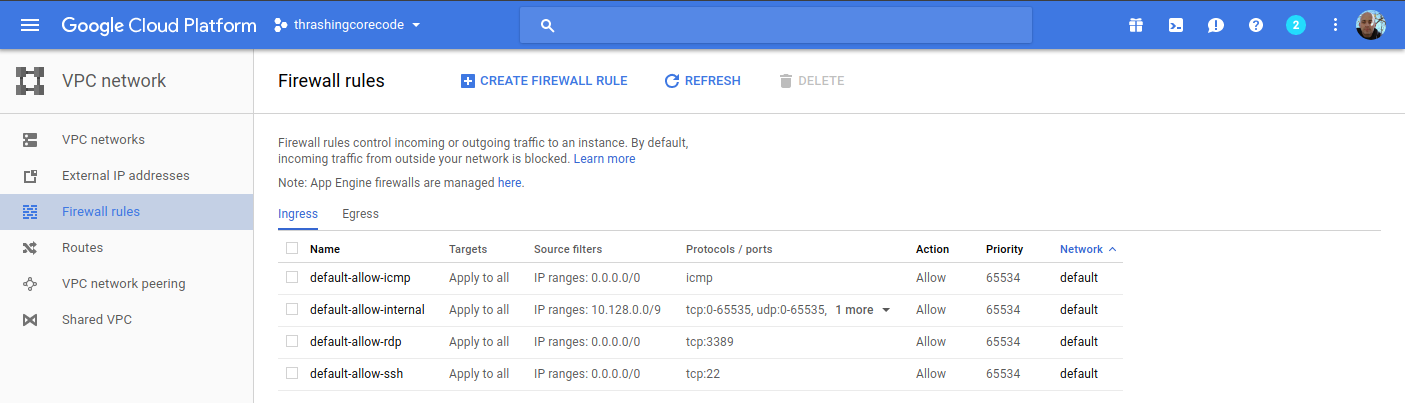Click the Firewall rules sidebar icon
The image size is (1405, 403).
coord(30,212)
